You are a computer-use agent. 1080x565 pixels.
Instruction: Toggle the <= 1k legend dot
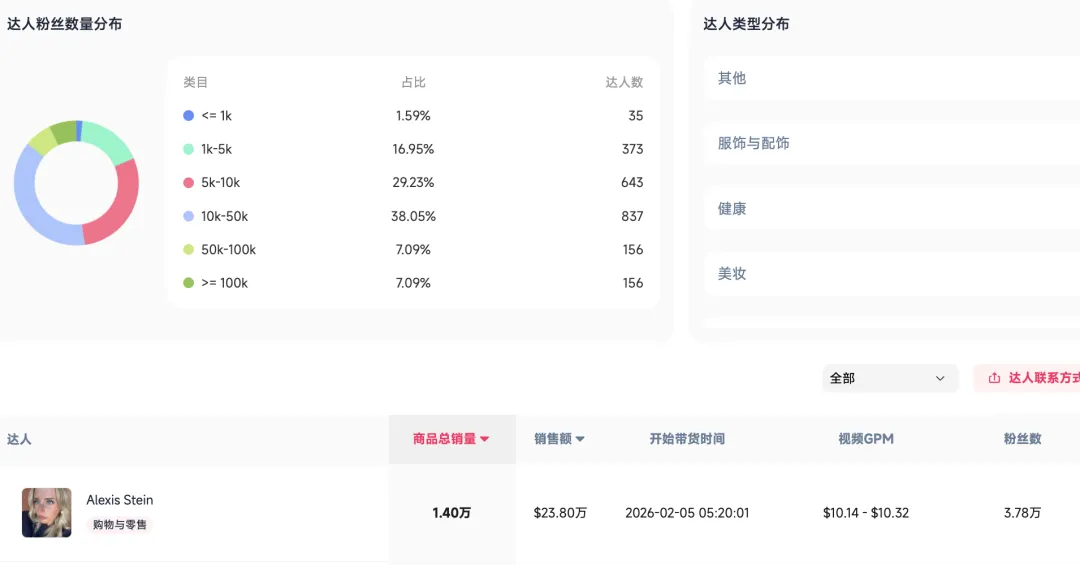tap(188, 116)
